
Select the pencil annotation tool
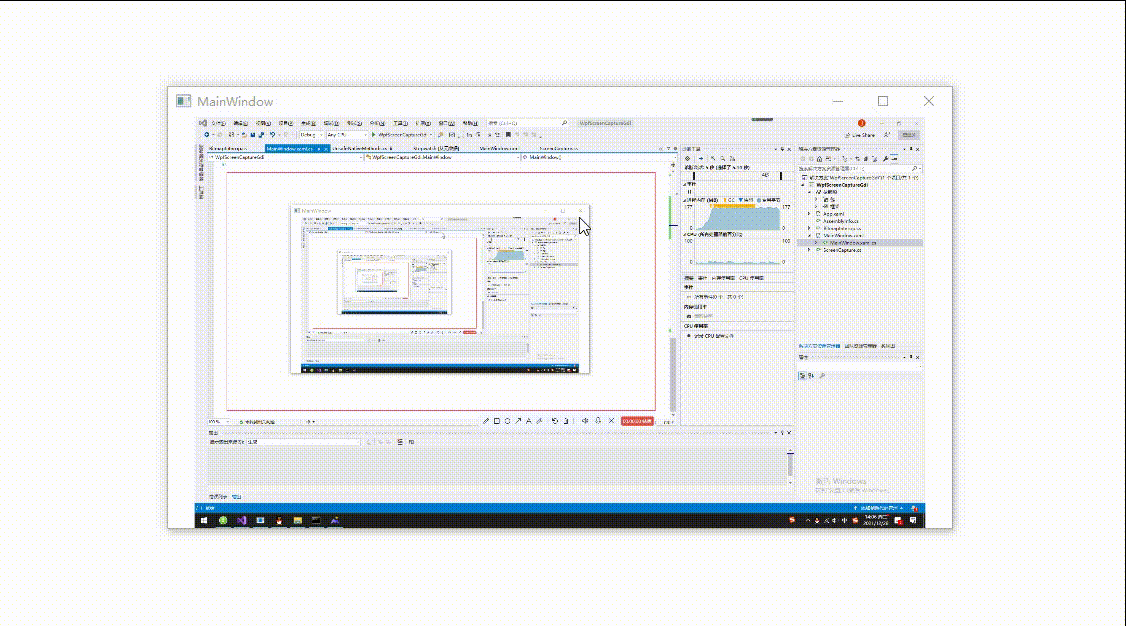485,421
